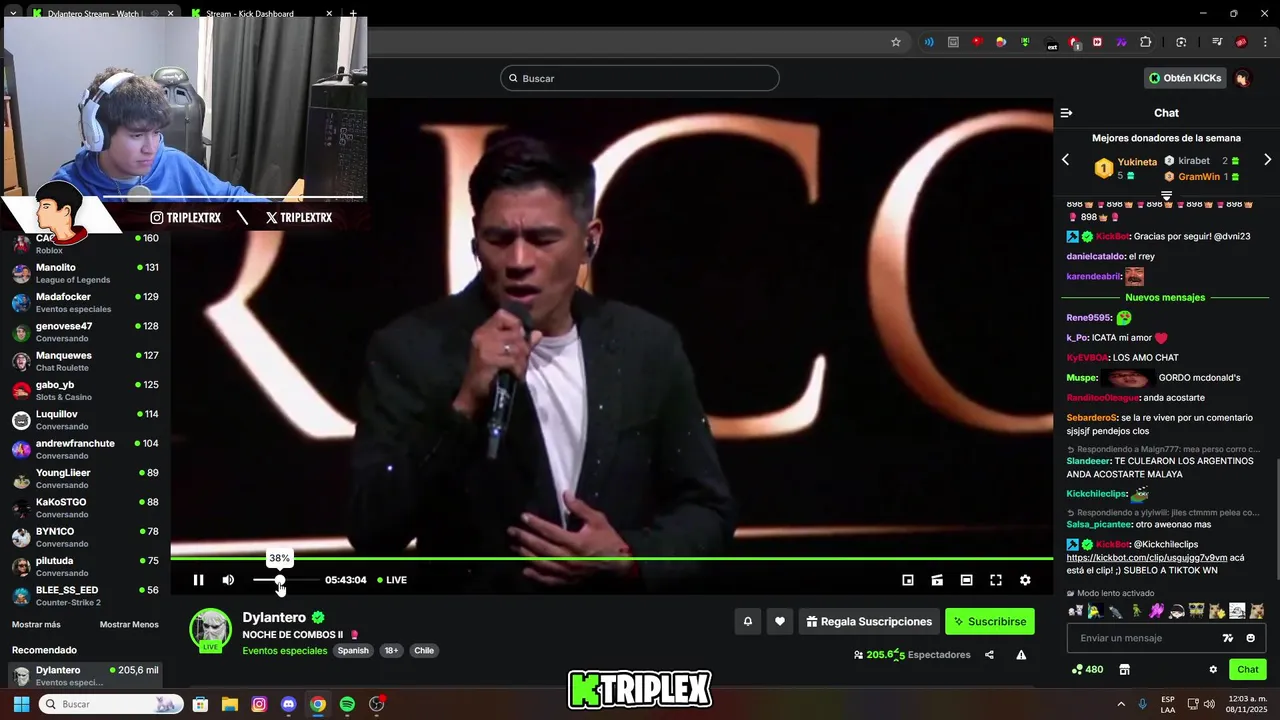Image resolution: width=1280 pixels, height=720 pixels.
Task: Toggle notifications bell for Dylantero
Action: tap(747, 621)
